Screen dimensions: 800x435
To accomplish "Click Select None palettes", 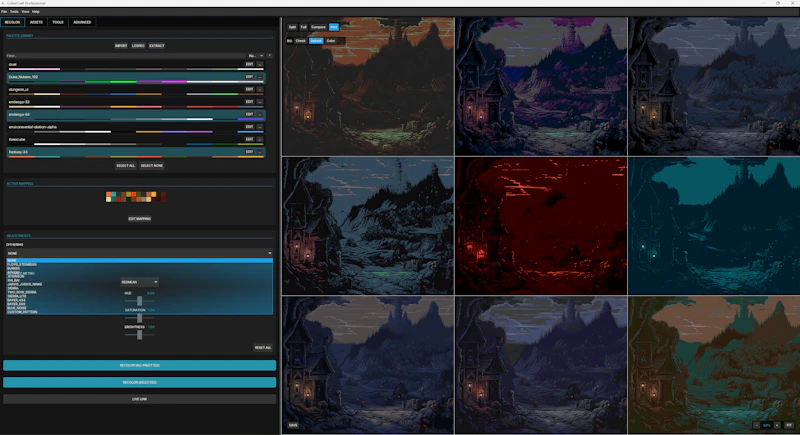I will (x=152, y=166).
